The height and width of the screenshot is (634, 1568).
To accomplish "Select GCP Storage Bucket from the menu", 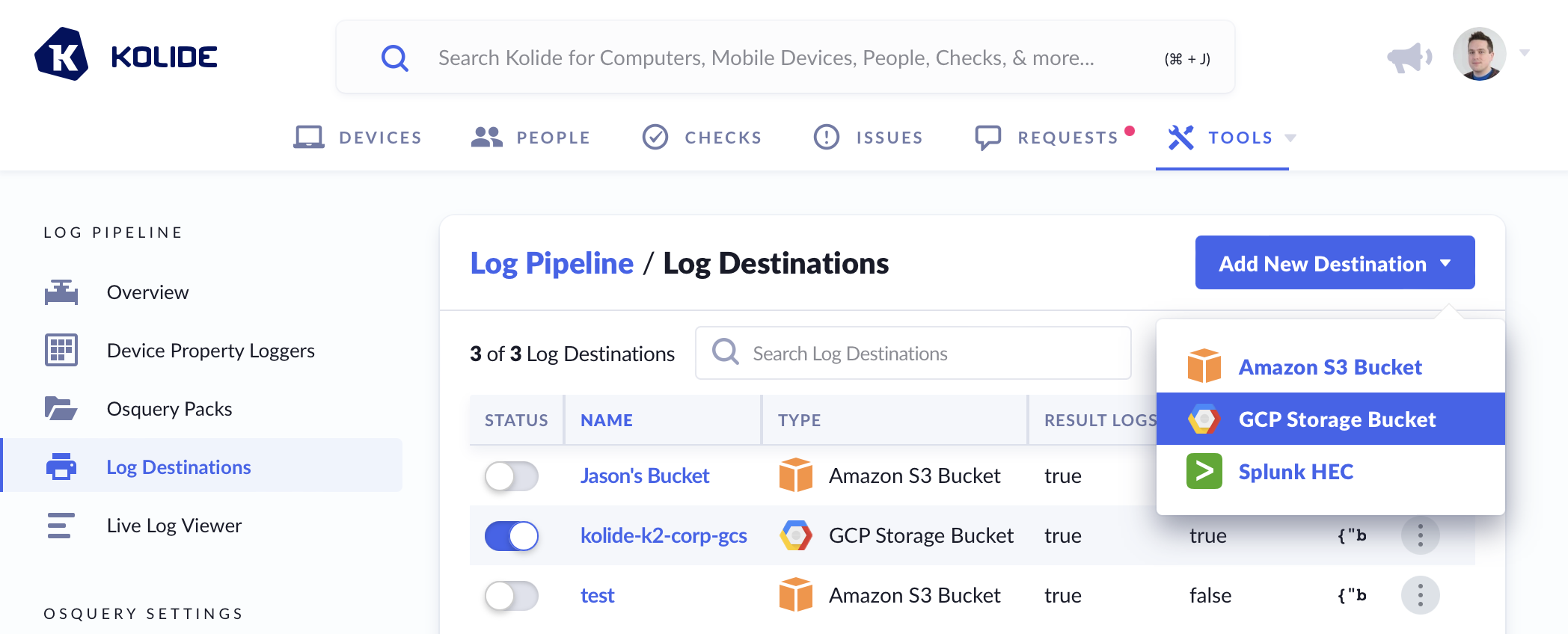I will 1336,419.
